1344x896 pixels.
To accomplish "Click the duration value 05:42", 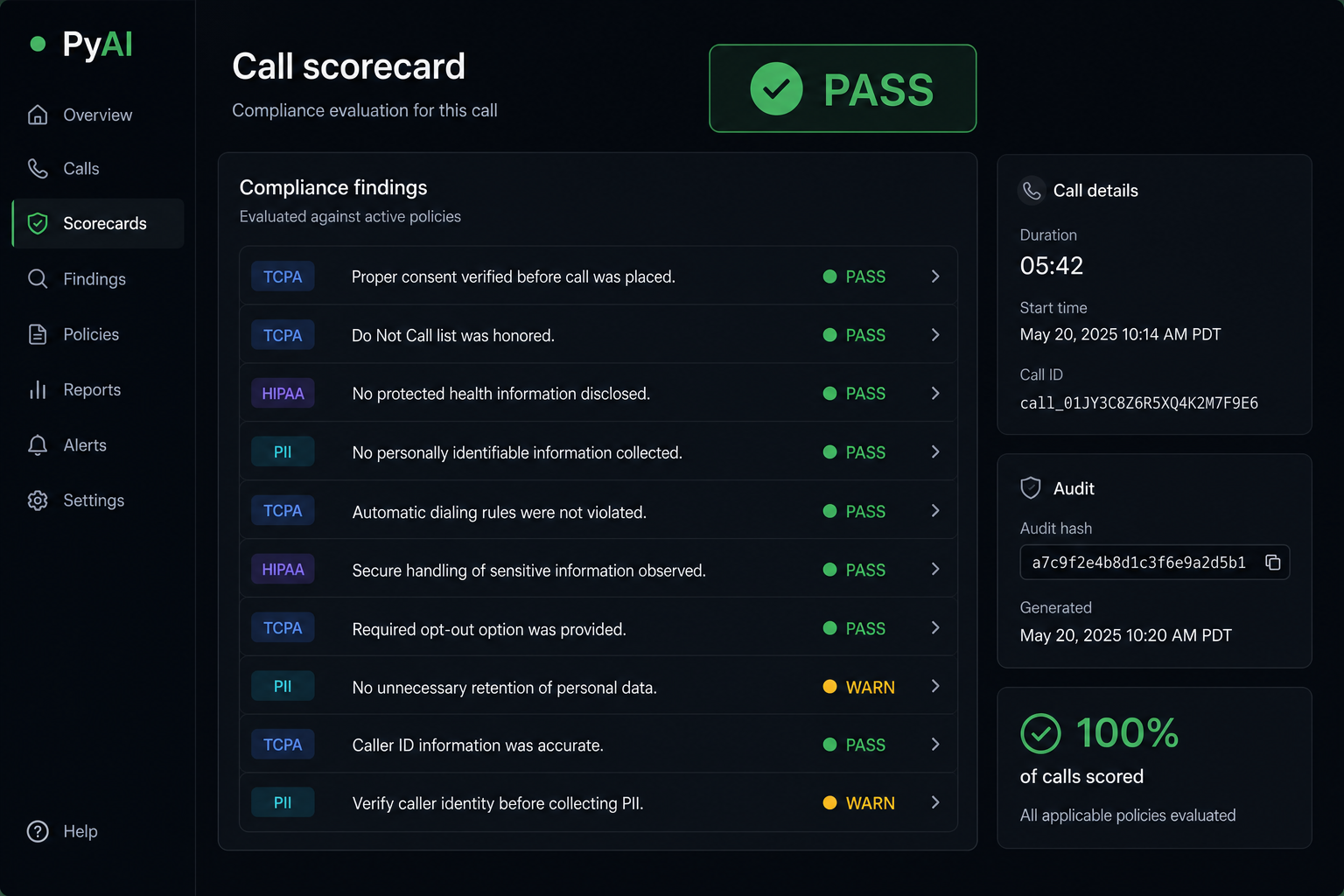I will [1052, 266].
